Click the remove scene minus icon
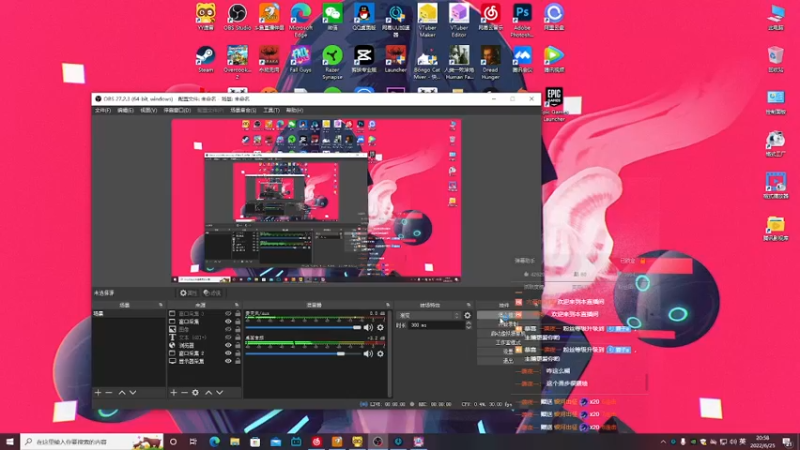The image size is (800, 450). pyautogui.click(x=109, y=392)
